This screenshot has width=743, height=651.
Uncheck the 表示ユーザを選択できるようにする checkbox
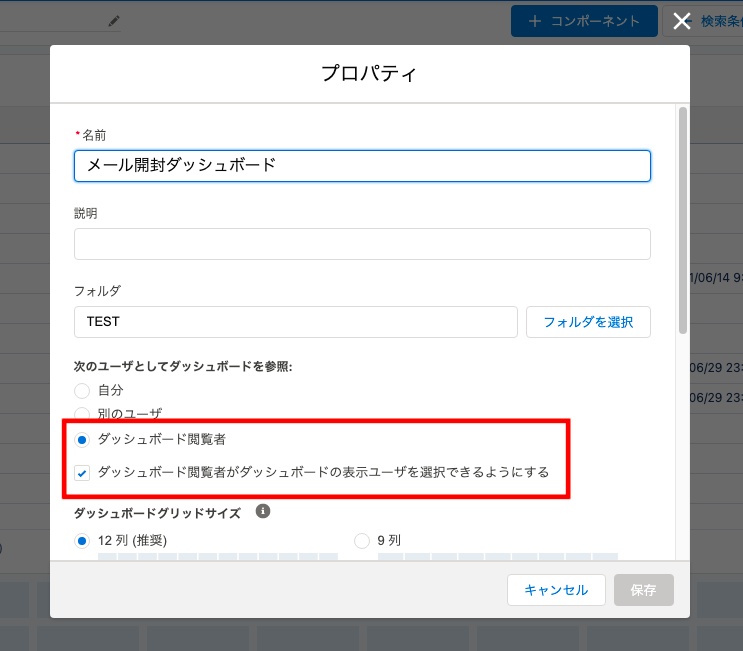[x=82, y=473]
